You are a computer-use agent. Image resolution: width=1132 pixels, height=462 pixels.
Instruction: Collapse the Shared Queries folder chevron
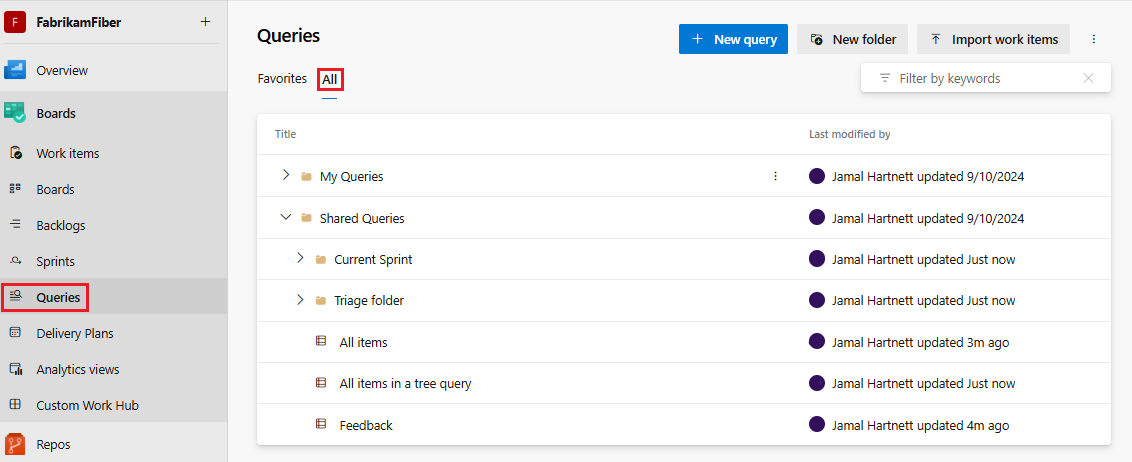point(286,217)
